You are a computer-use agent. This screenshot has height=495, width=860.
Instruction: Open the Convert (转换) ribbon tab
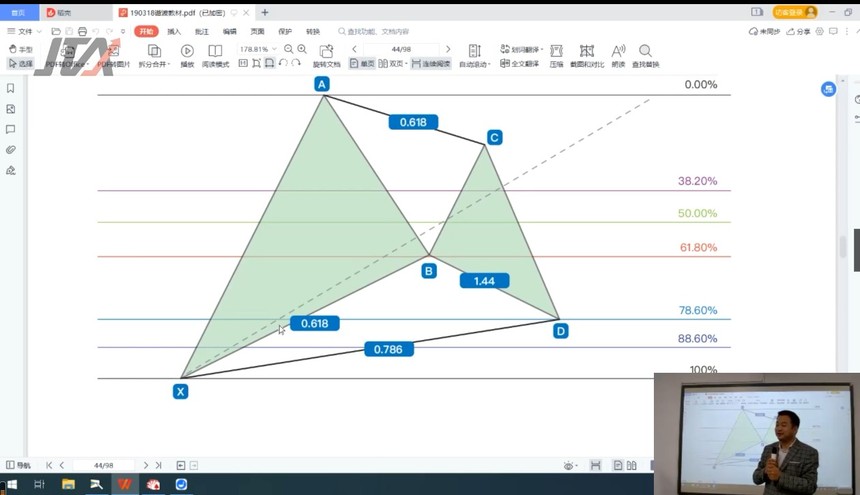coord(313,31)
